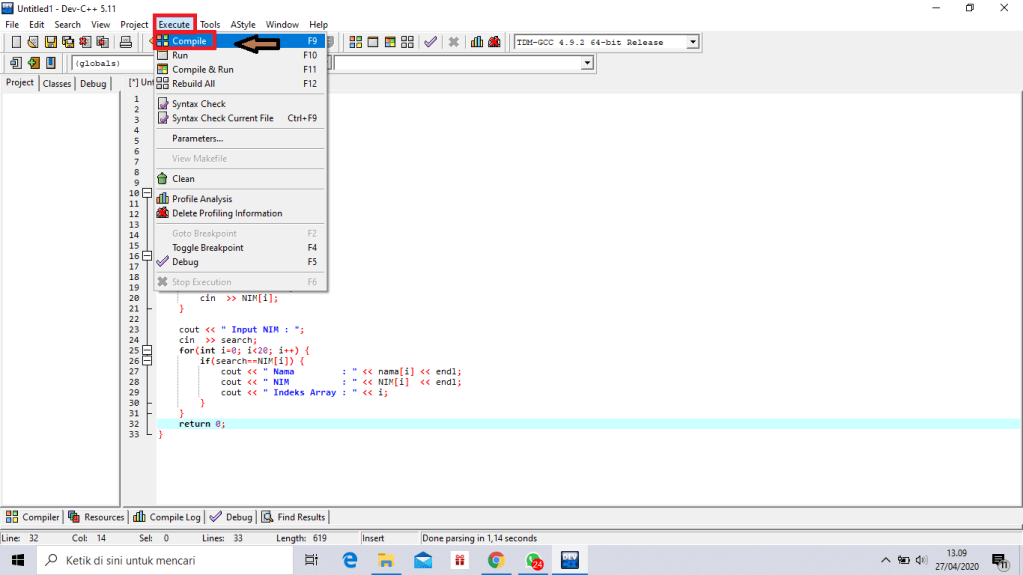Choose Delete Profiling Information from the menu
This screenshot has height=575, width=1023.
pyautogui.click(x=227, y=213)
